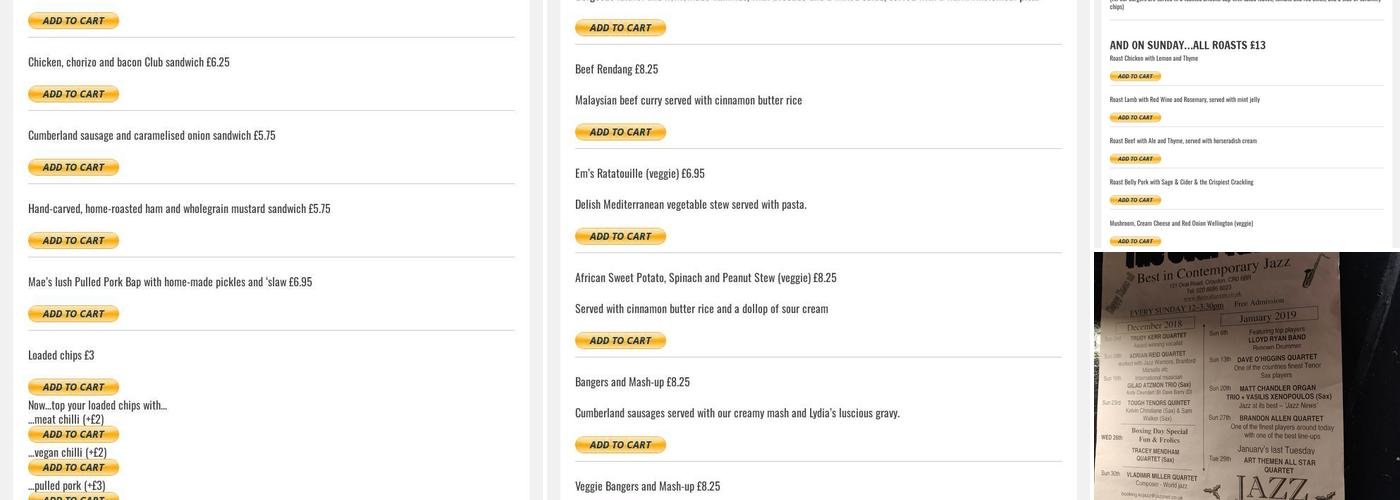
Task: Add Cumberland Bangers and Mash to cart
Action: click(620, 445)
